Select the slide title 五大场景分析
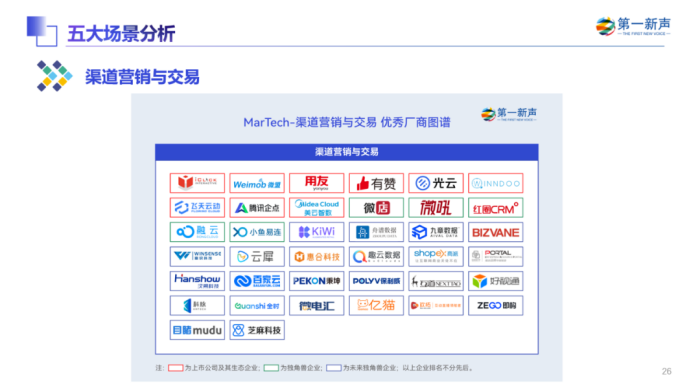 [x=121, y=34]
